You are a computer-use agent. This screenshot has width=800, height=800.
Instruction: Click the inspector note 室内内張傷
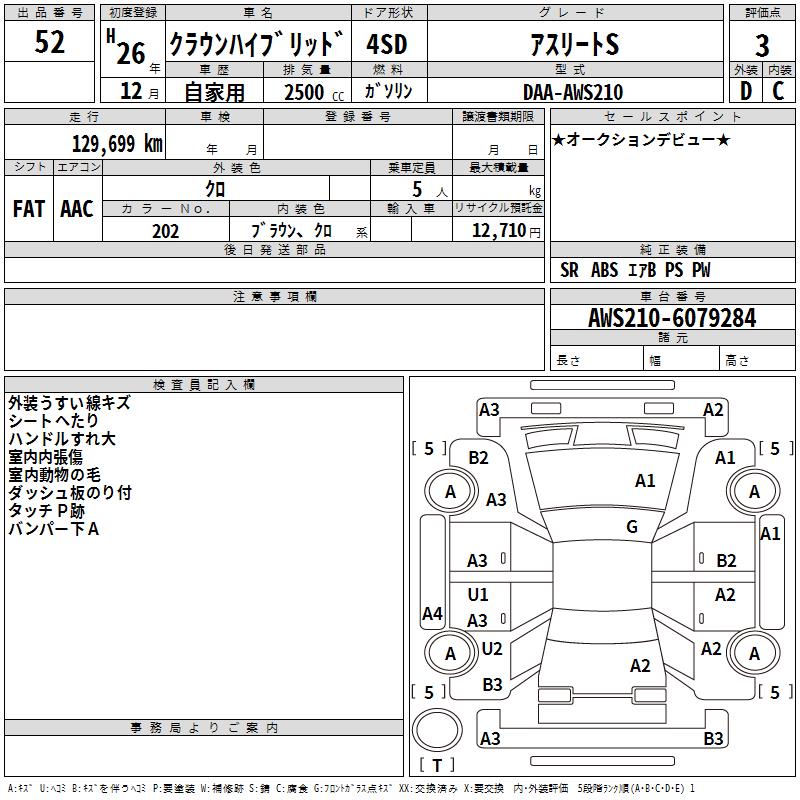[45, 457]
